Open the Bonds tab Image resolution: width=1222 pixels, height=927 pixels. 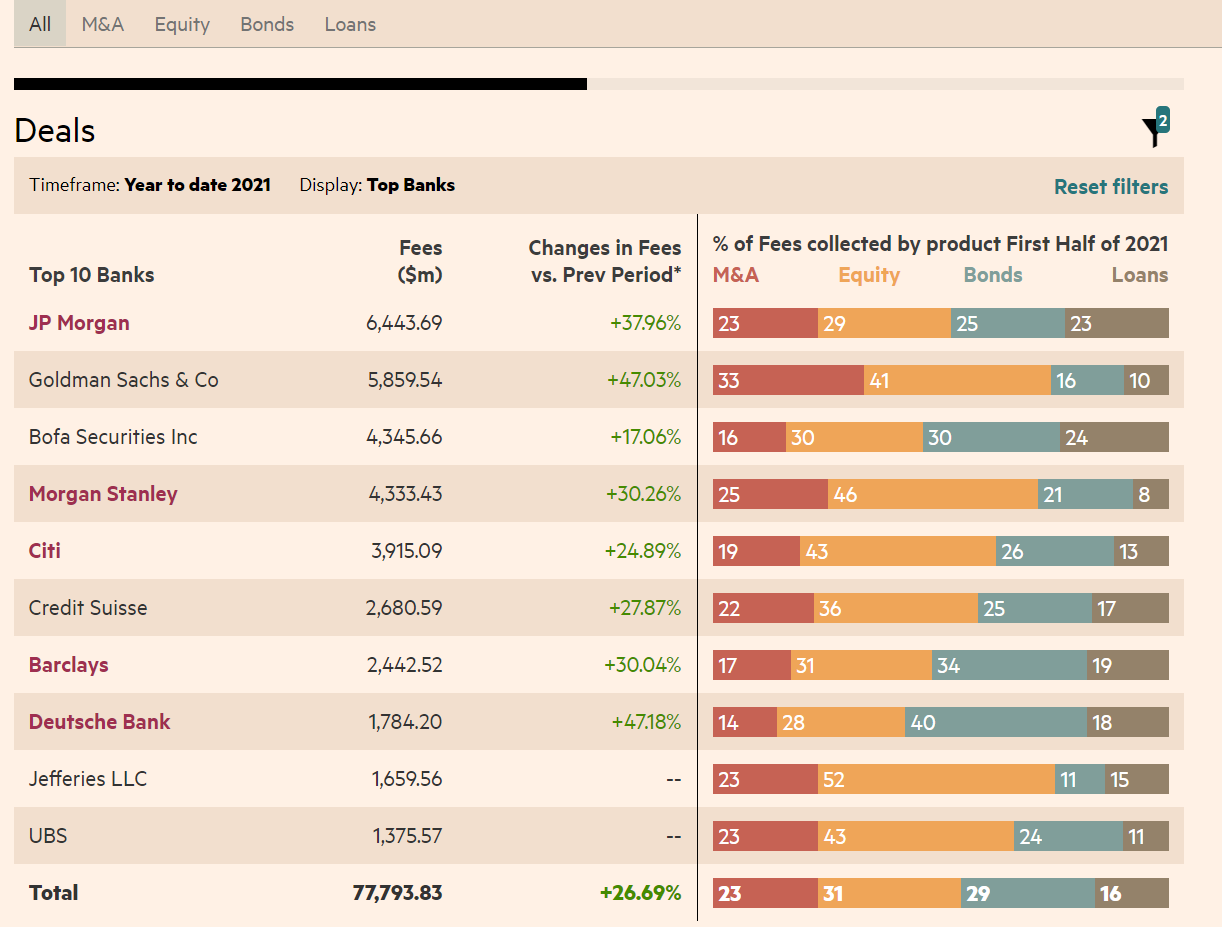coord(267,24)
